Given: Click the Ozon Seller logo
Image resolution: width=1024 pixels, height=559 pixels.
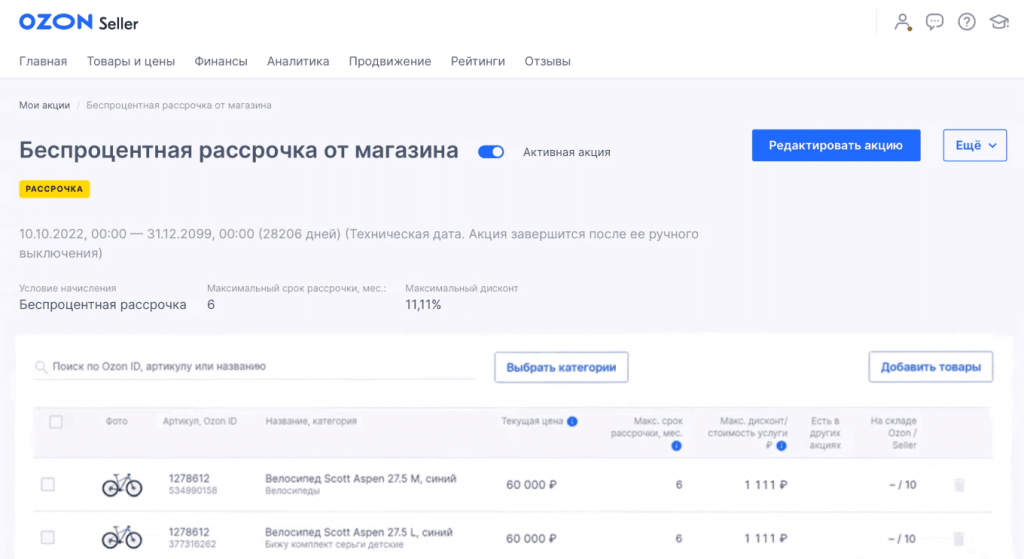Looking at the screenshot, I should tap(79, 22).
